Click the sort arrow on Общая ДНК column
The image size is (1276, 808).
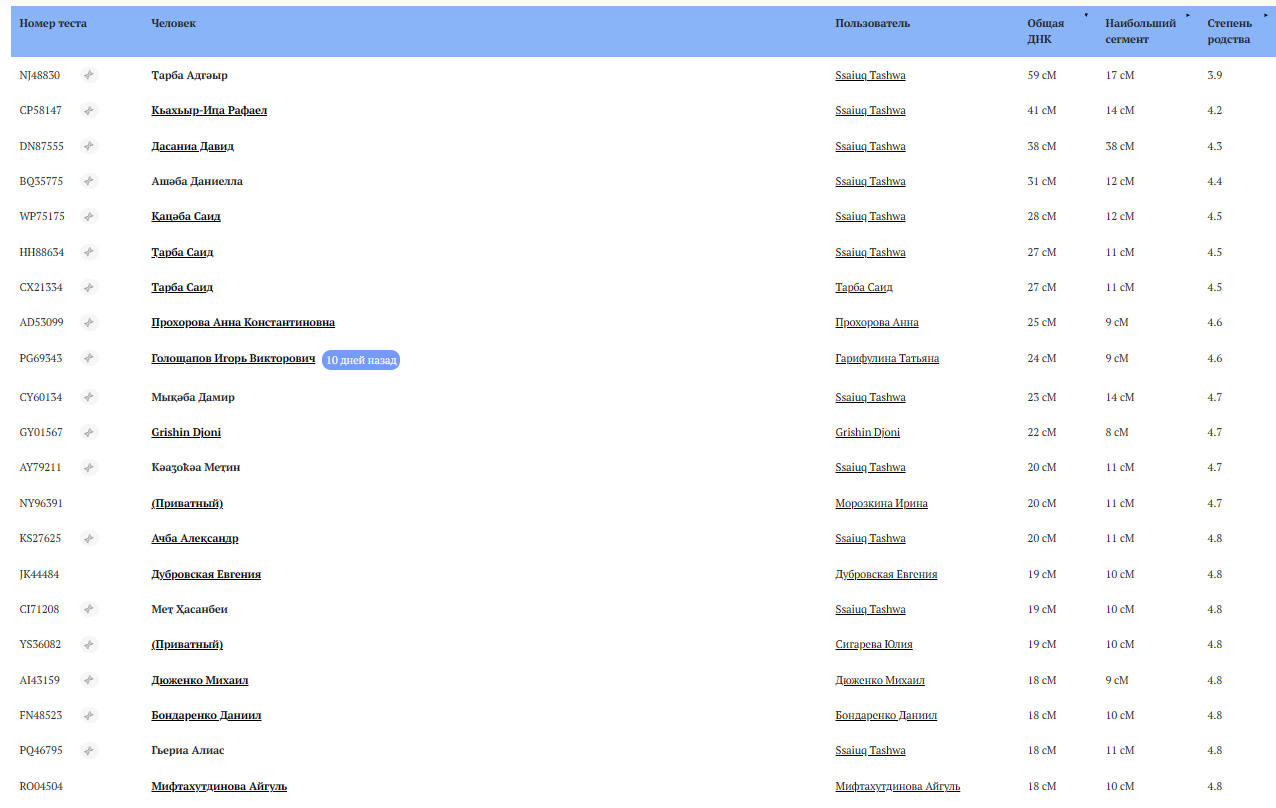pyautogui.click(x=1086, y=15)
